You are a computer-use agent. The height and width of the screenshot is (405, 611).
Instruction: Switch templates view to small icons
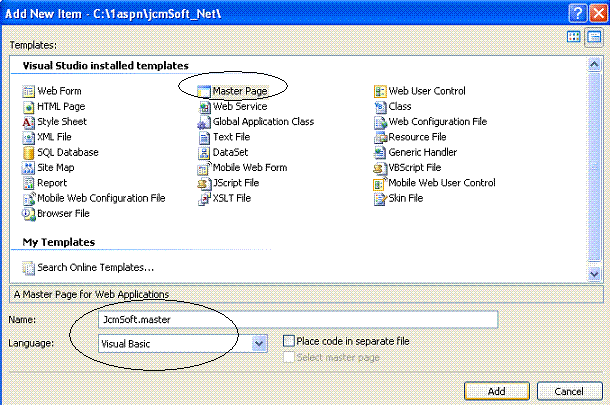click(594, 38)
